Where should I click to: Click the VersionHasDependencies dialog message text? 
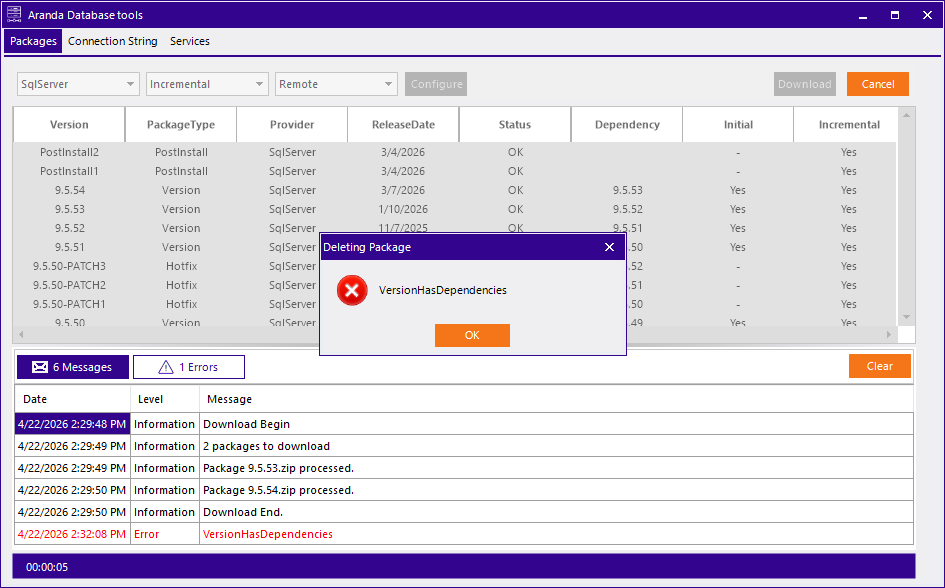pyautogui.click(x=443, y=290)
